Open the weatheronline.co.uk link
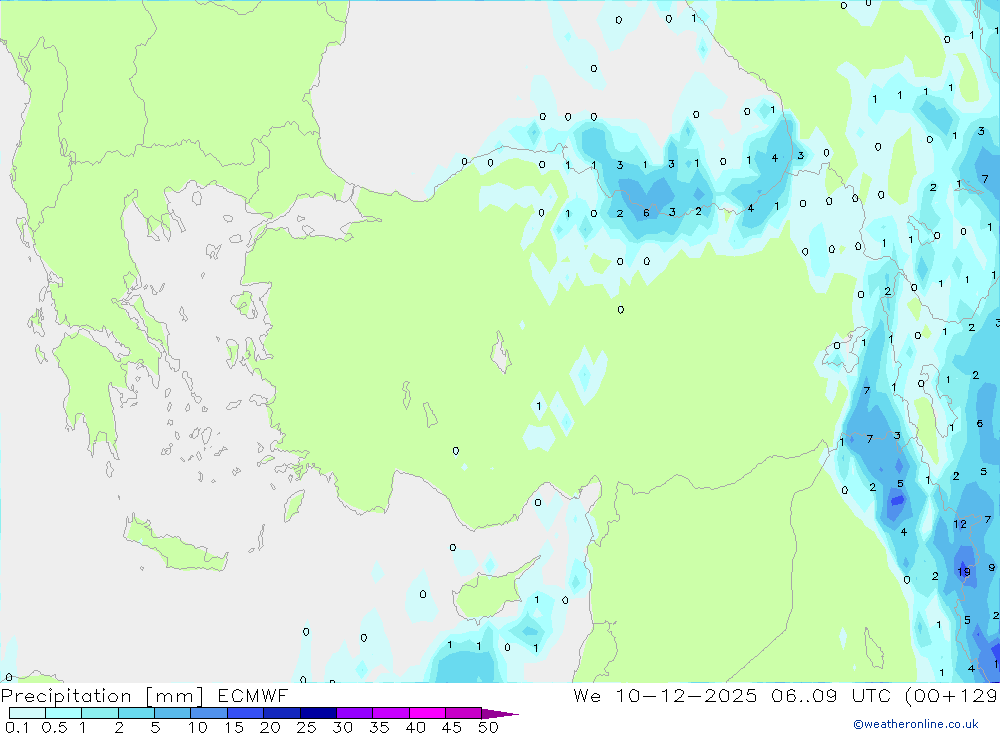The image size is (1000, 733). tap(916, 724)
